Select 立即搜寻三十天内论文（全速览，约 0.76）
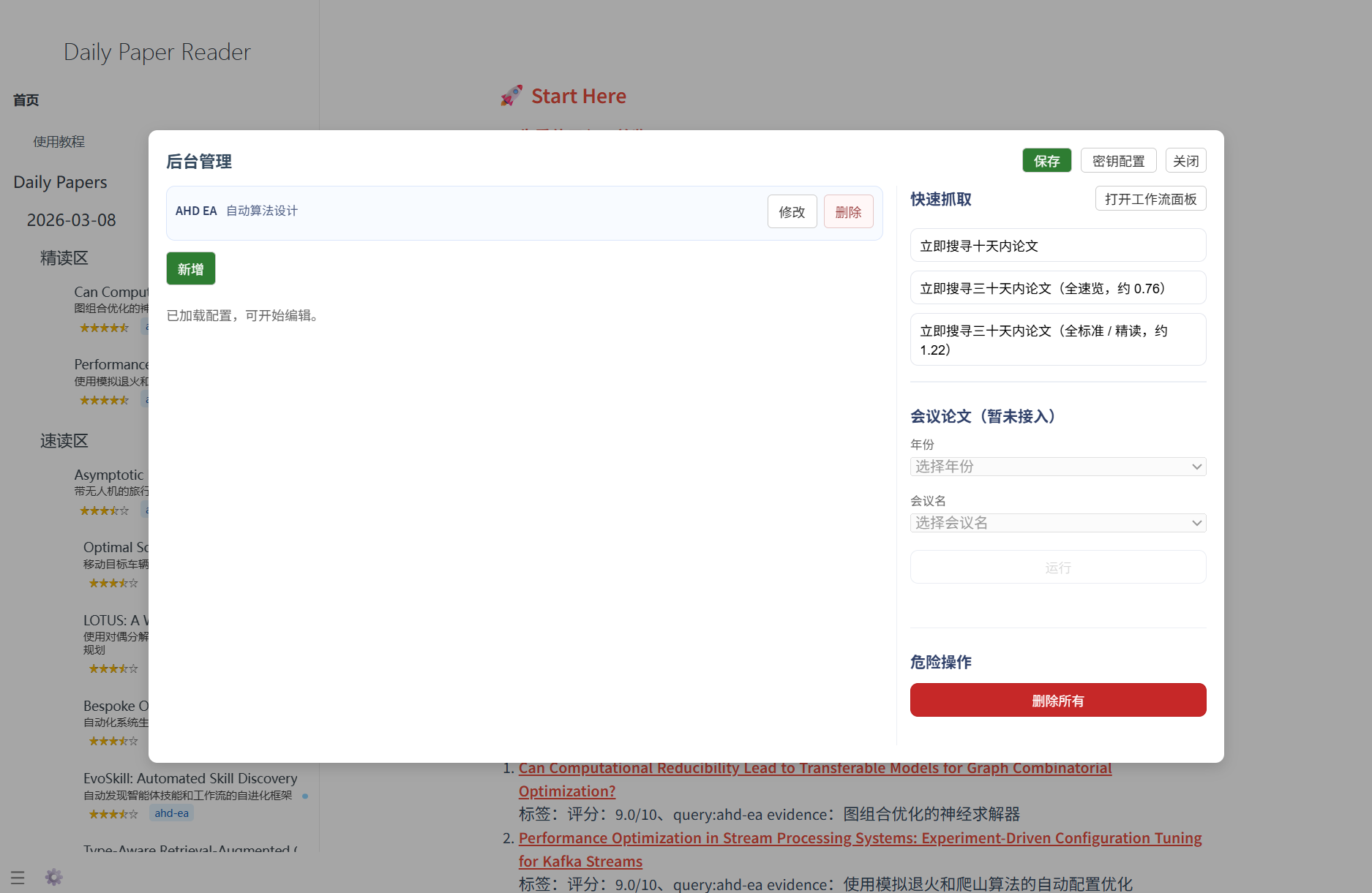This screenshot has height=893, width=1372. (1057, 288)
